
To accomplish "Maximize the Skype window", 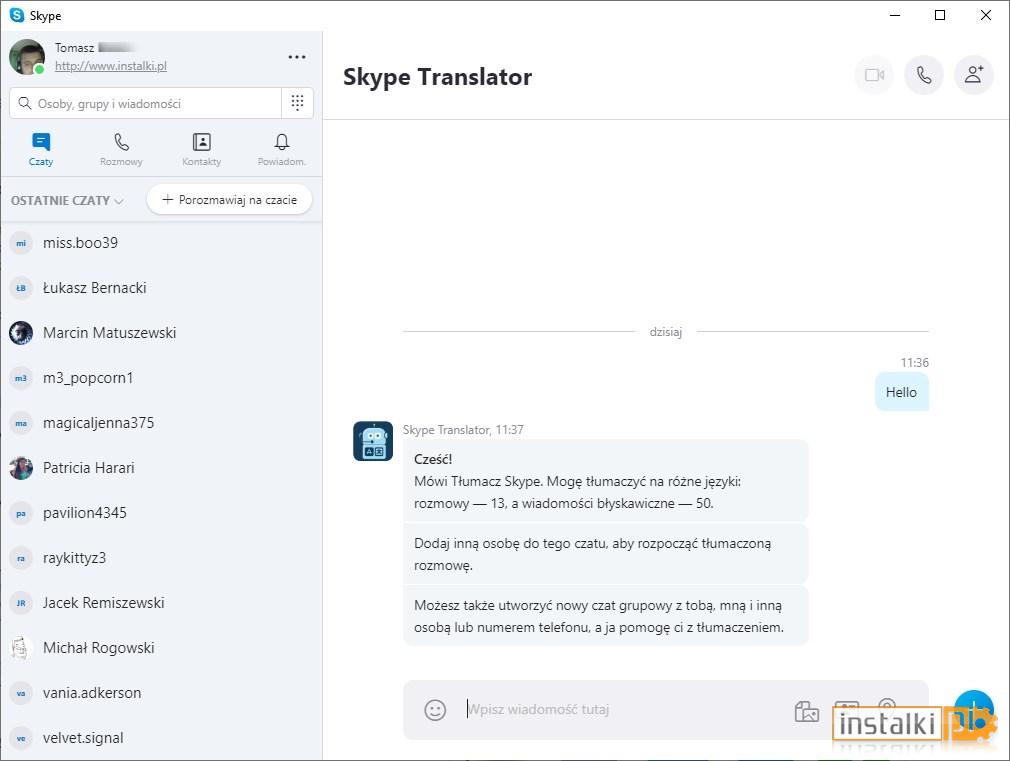I will point(940,15).
